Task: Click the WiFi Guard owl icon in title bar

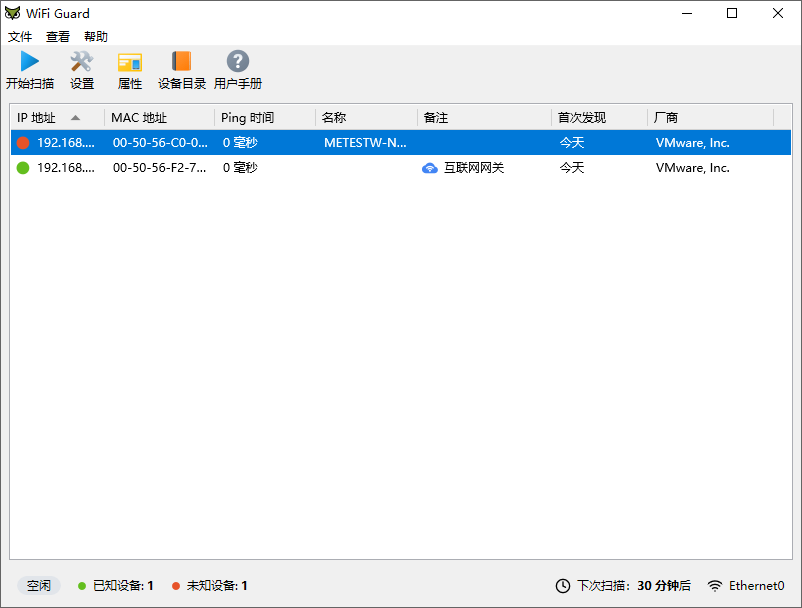Action: (12, 13)
